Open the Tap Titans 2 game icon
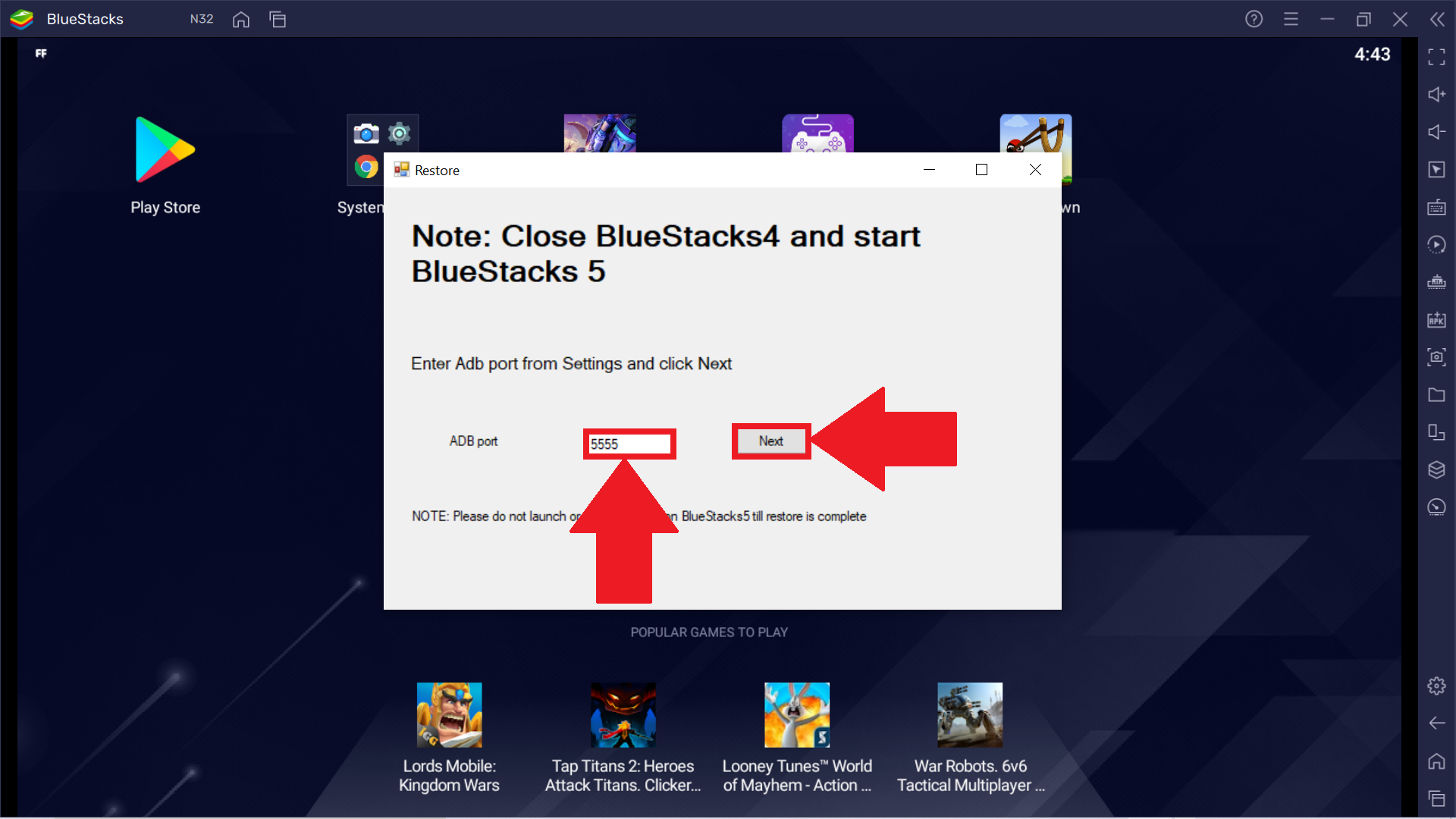The image size is (1456, 819). (x=623, y=715)
